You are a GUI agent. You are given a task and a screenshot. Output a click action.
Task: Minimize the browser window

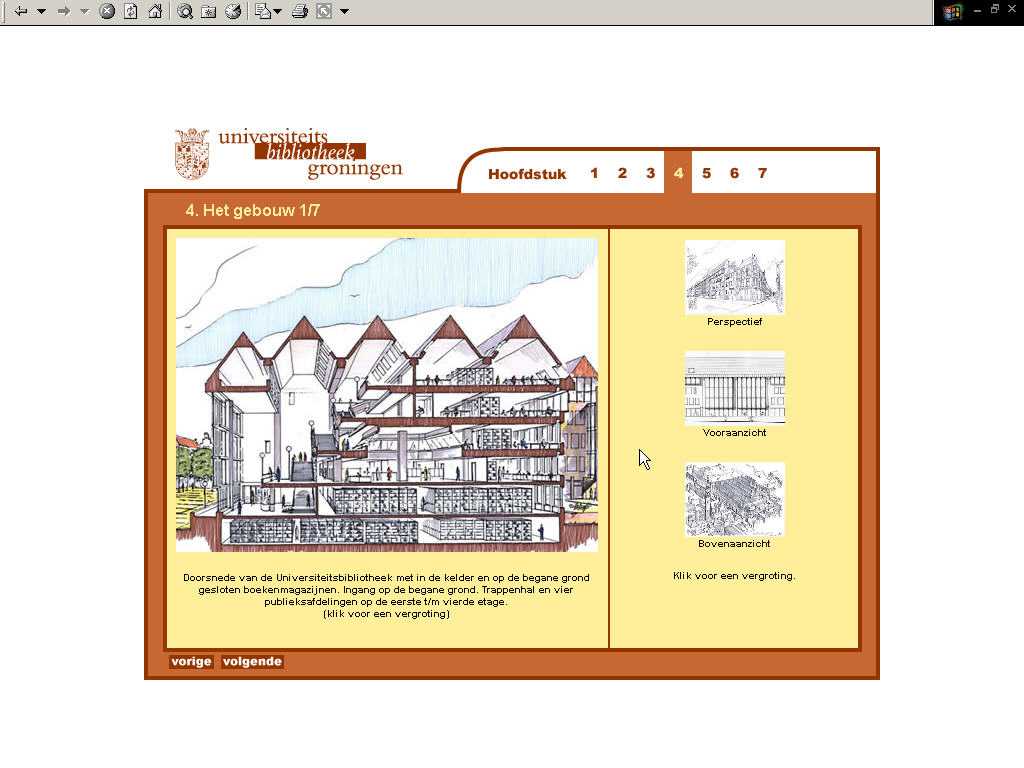pyautogui.click(x=978, y=10)
